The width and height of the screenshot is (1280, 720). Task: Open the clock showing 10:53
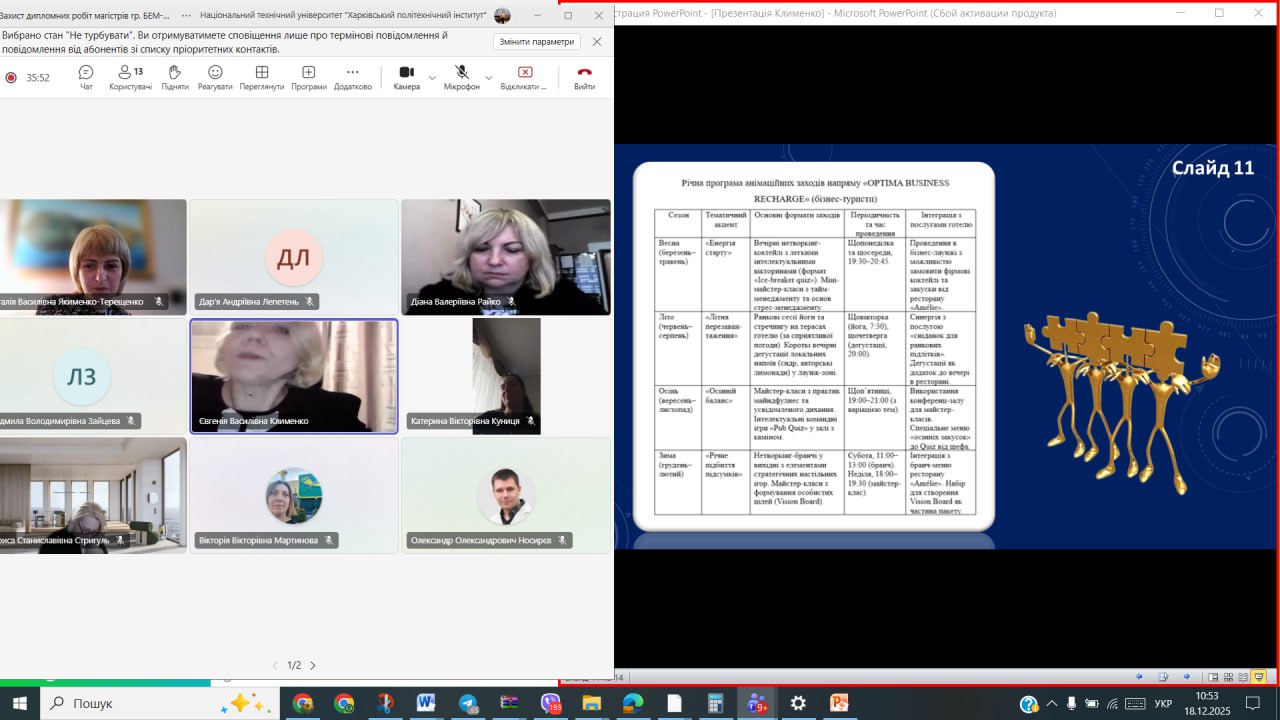(x=1208, y=703)
